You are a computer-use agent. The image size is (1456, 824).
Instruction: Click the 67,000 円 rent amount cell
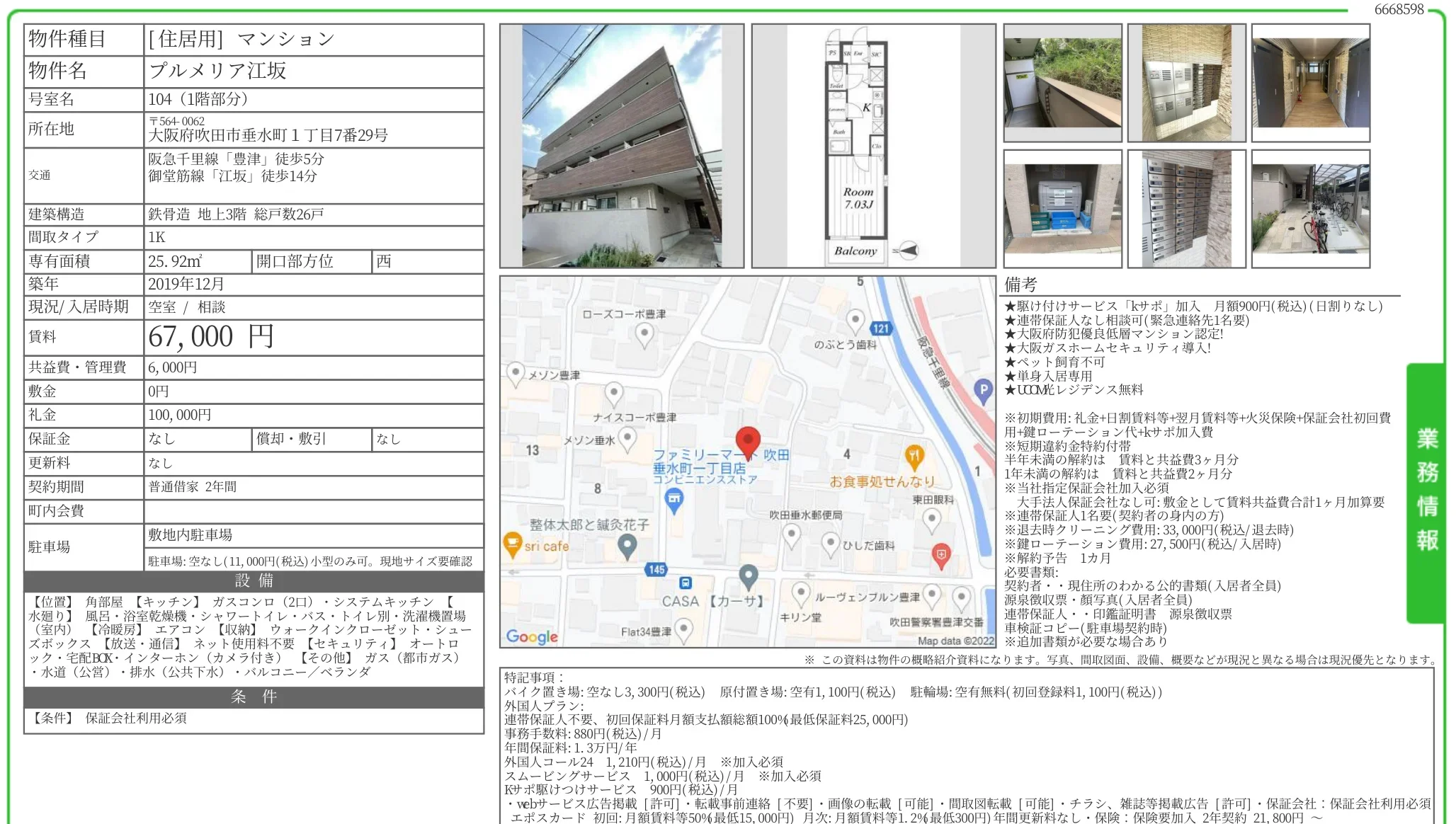314,337
